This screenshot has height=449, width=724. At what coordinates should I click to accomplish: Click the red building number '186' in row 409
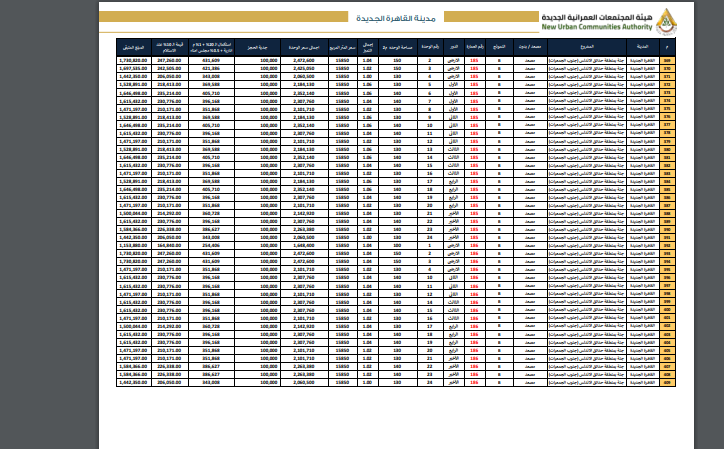tap(474, 382)
